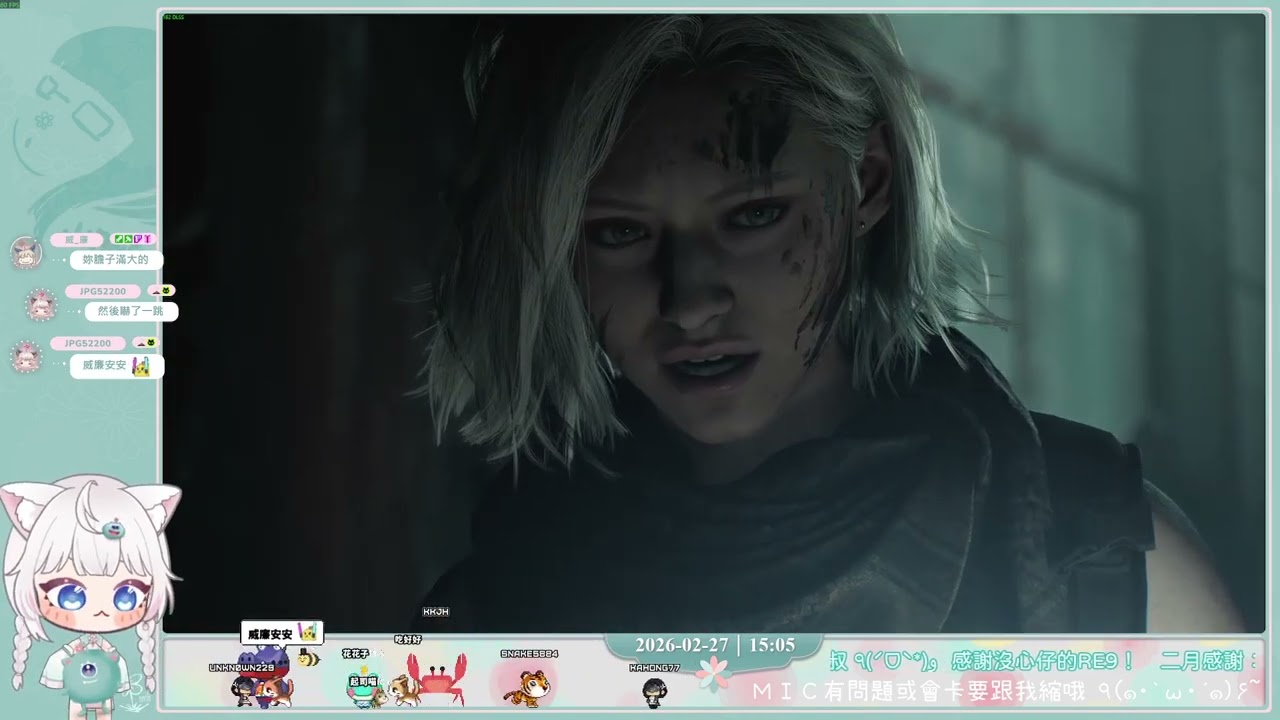Click the avatar beside the 威廉安安 chat message
Viewport: 1280px width, 720px height.
[26, 357]
